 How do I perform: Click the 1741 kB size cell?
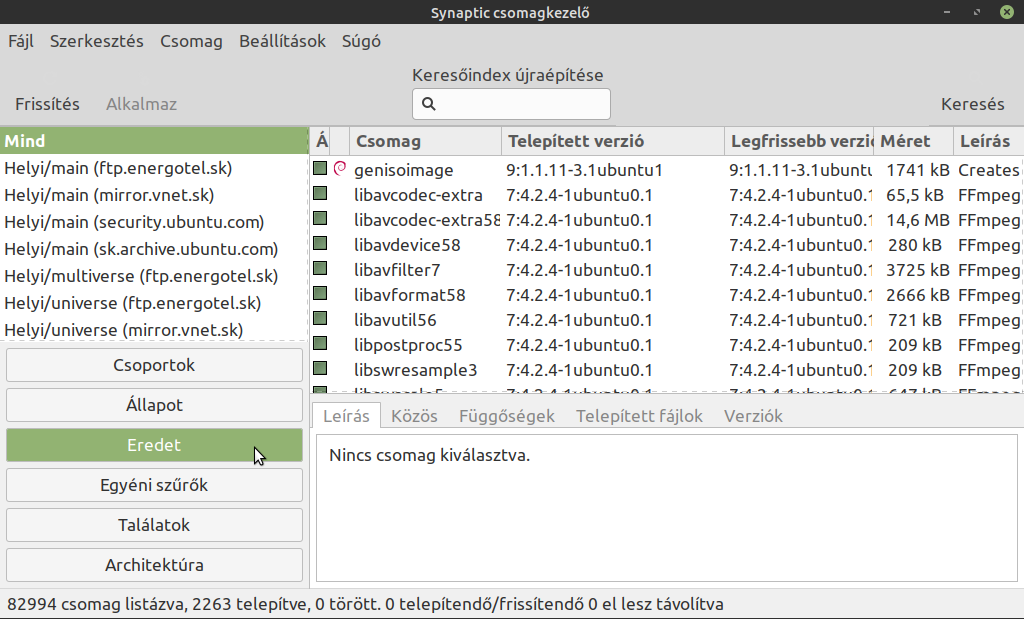[918, 170]
